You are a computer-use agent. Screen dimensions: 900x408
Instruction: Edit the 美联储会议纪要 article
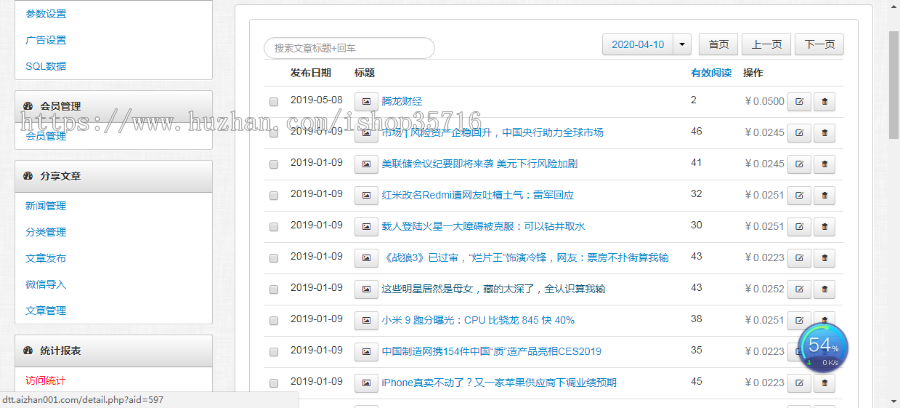(799, 164)
